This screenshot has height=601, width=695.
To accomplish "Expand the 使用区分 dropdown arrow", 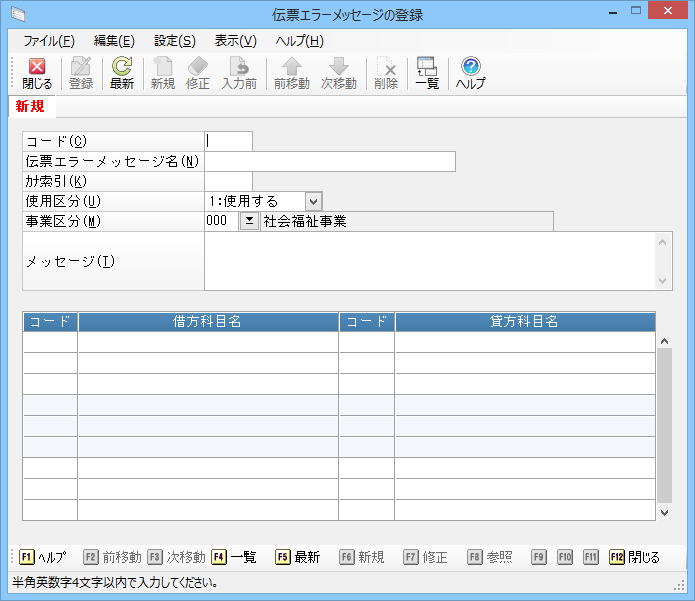I will pyautogui.click(x=313, y=201).
